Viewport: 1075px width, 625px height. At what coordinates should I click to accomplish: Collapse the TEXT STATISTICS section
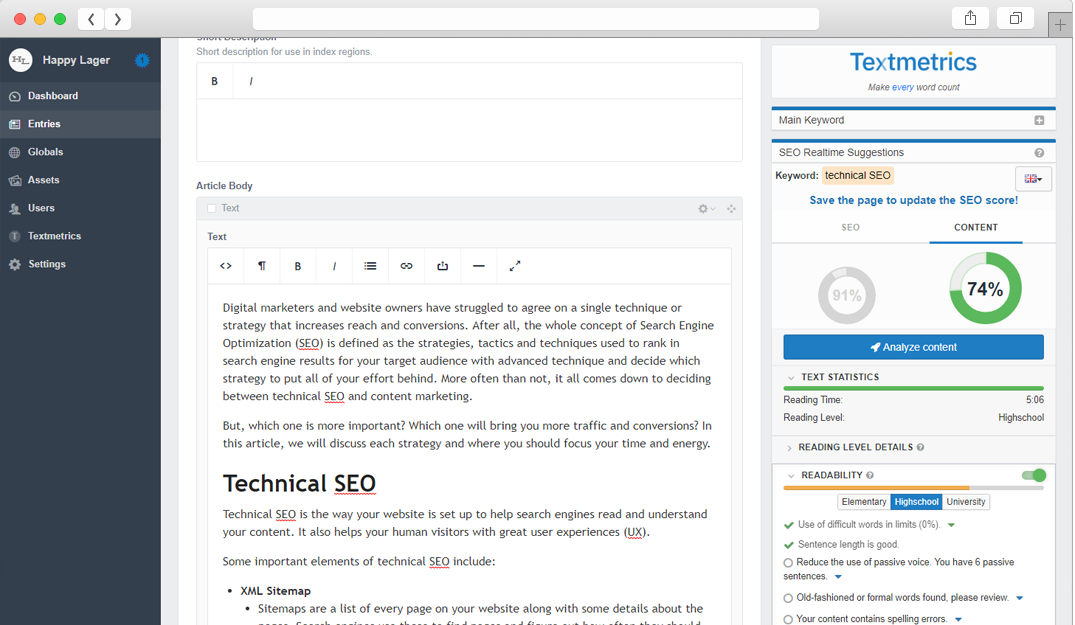pyautogui.click(x=791, y=378)
